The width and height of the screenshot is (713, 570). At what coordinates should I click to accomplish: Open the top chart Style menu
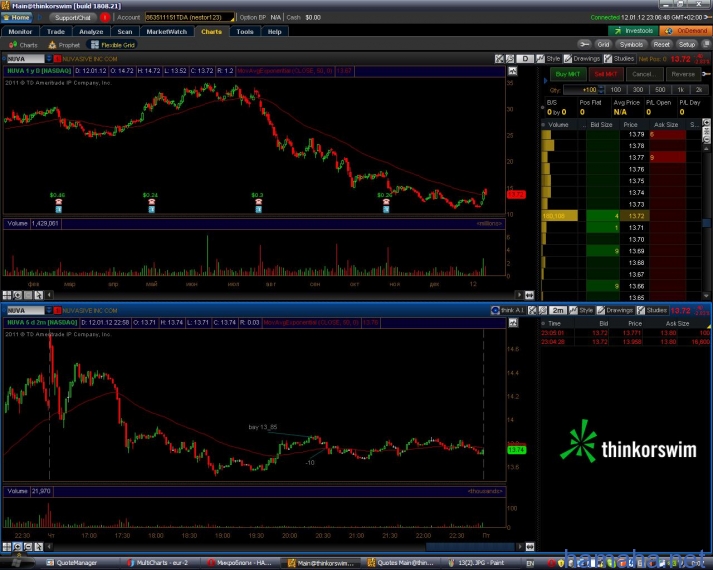tap(548, 59)
